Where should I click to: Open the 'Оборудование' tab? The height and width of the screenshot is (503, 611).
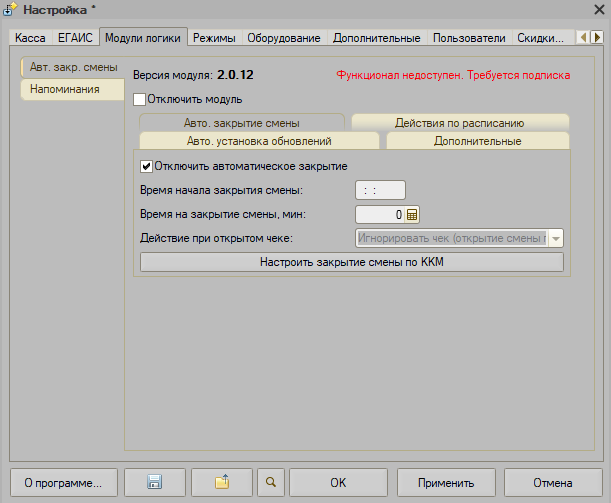pyautogui.click(x=284, y=38)
